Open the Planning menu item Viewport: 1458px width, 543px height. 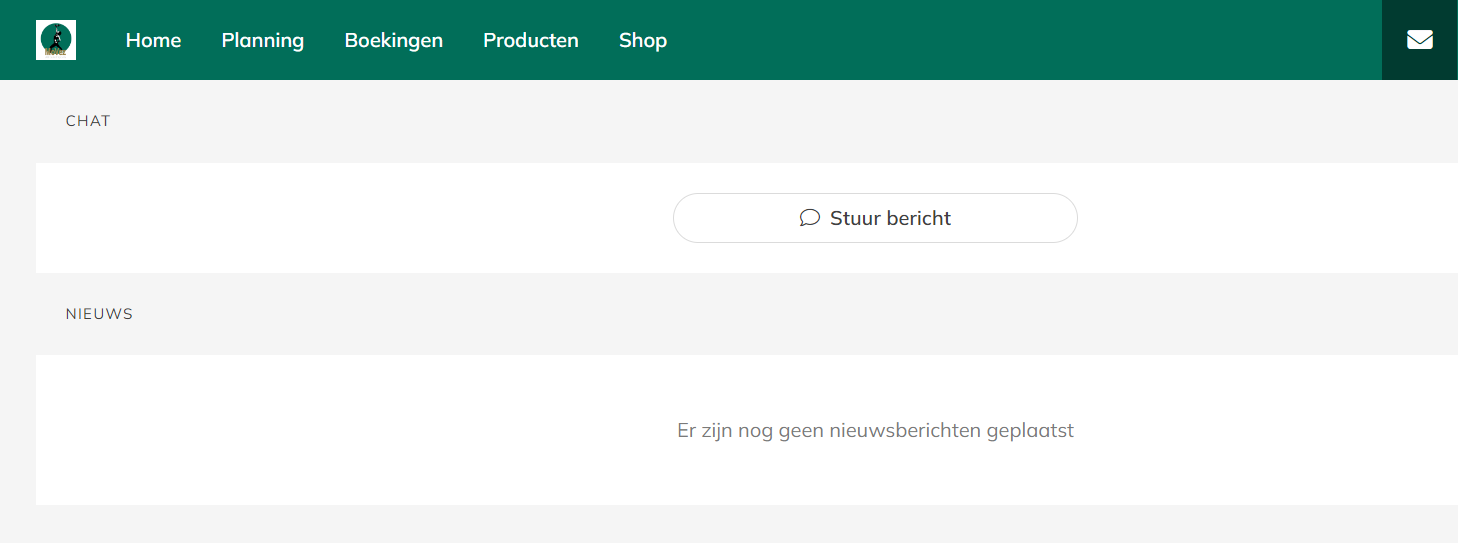(x=263, y=41)
